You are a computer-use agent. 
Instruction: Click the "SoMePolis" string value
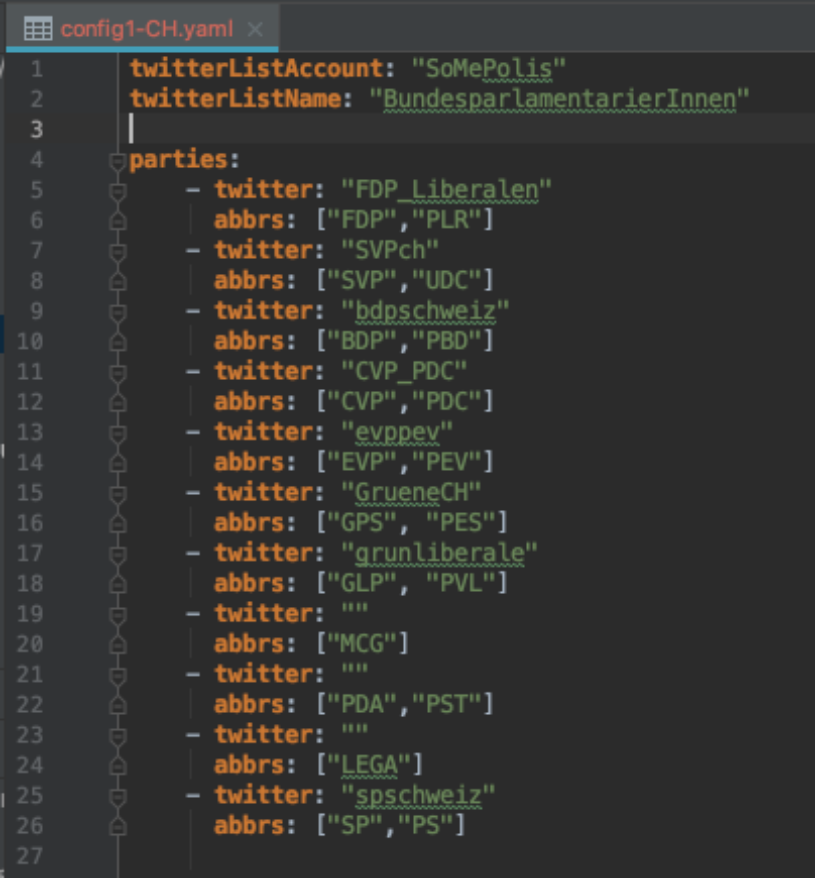(490, 69)
